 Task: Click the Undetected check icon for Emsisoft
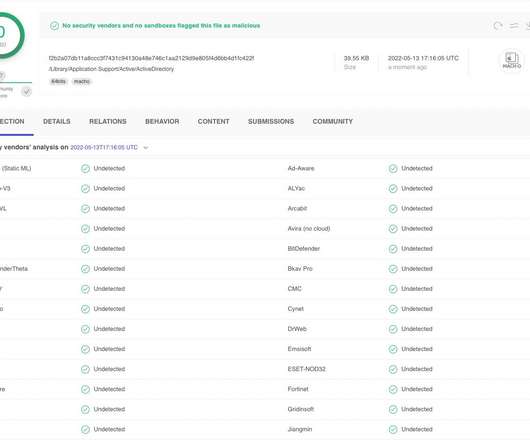click(393, 349)
